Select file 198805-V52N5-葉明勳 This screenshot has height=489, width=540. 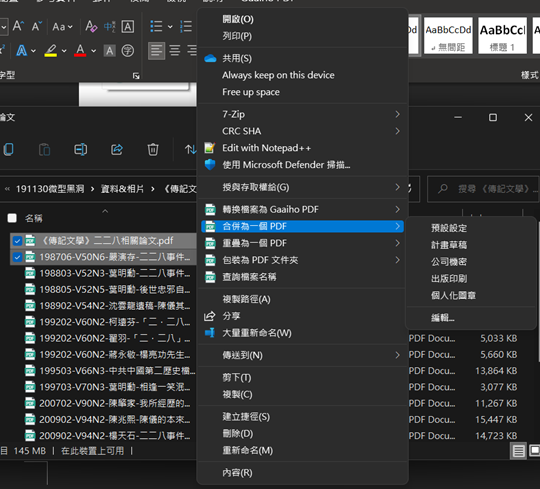[110, 289]
